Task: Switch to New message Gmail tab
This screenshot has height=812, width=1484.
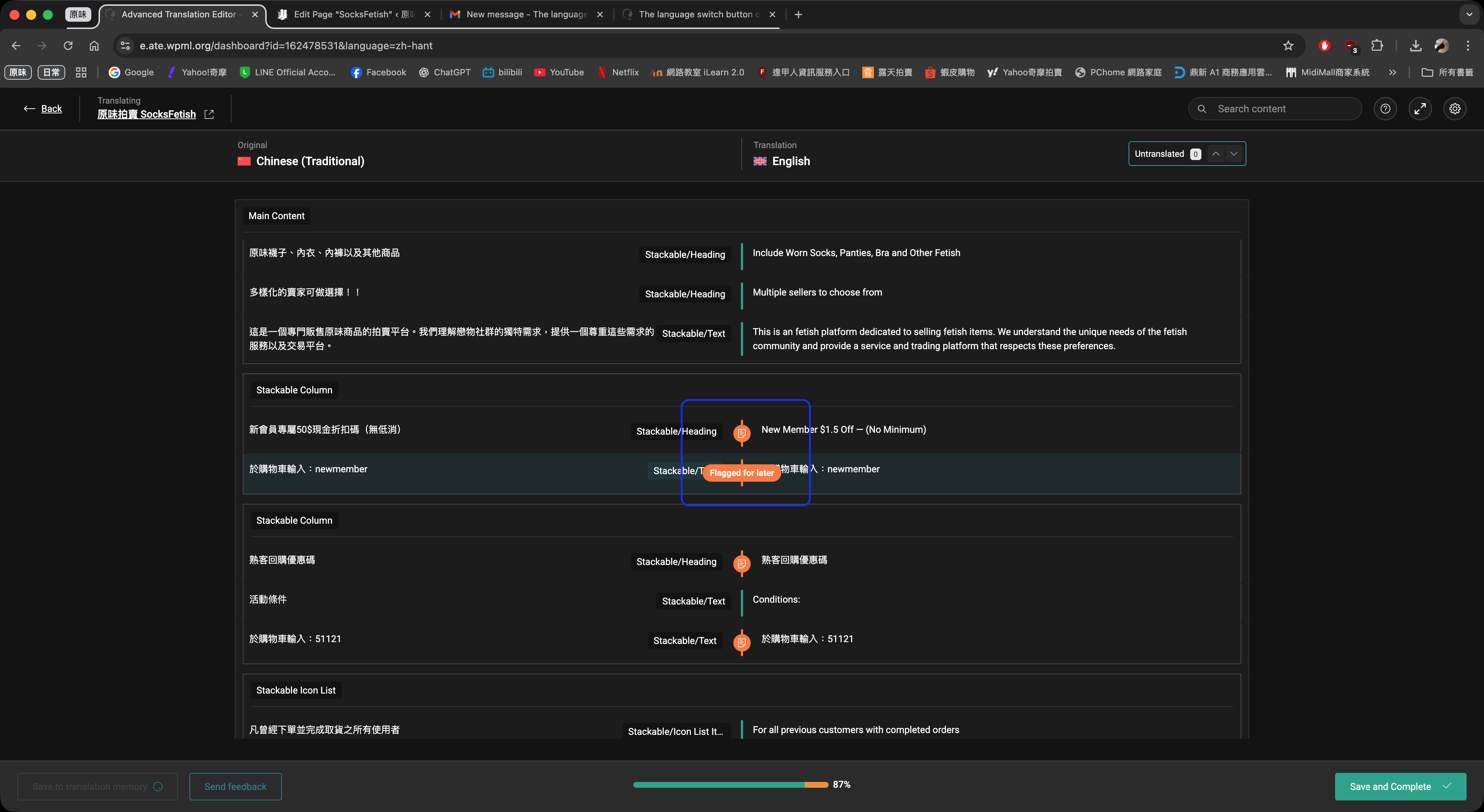Action: click(x=525, y=14)
